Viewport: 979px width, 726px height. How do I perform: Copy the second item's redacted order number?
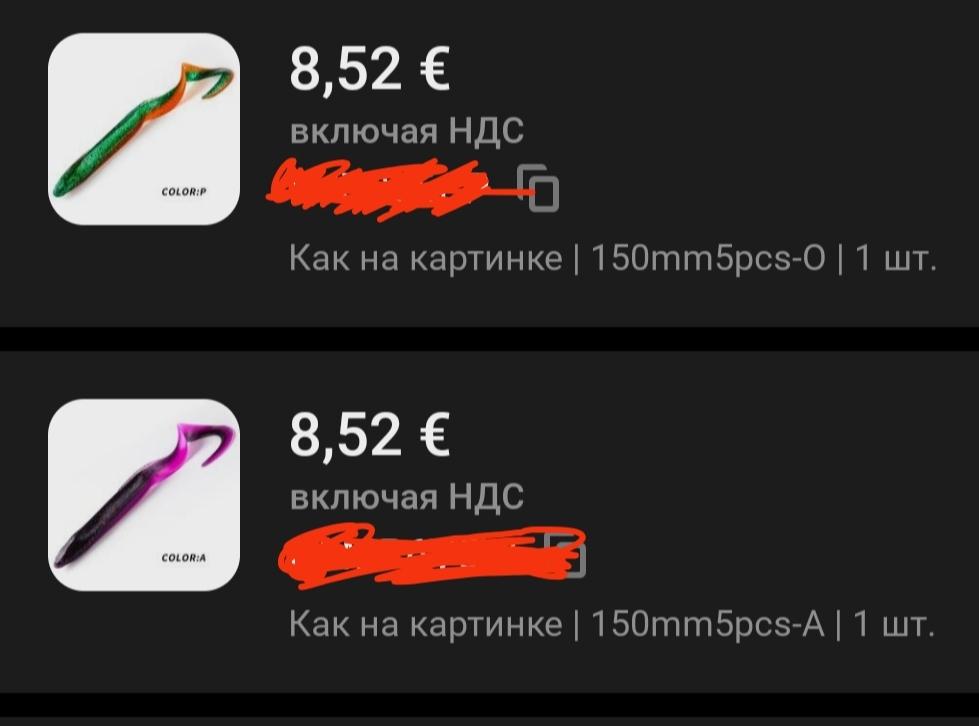[x=567, y=556]
